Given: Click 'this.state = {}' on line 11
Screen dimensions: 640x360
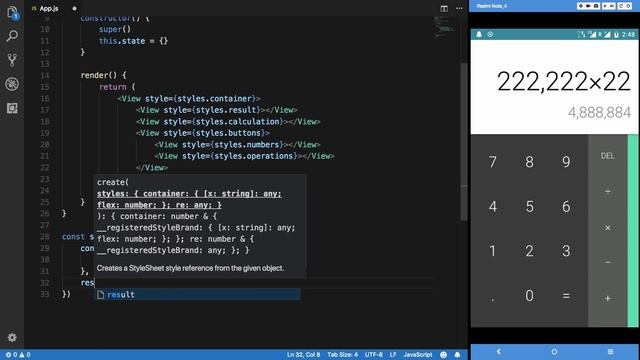Looking at the screenshot, I should click(x=133, y=41).
